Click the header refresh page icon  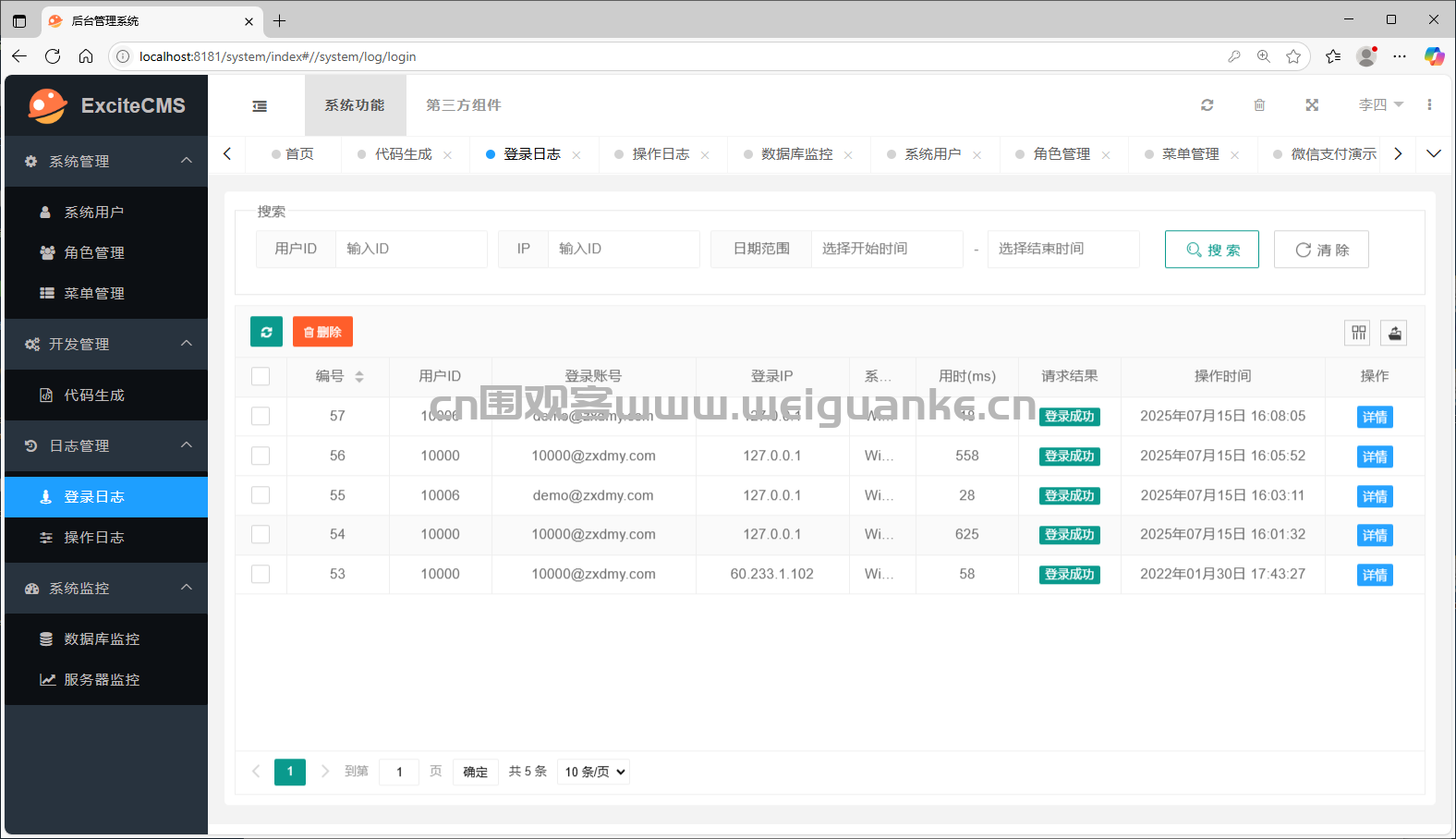tap(1207, 105)
